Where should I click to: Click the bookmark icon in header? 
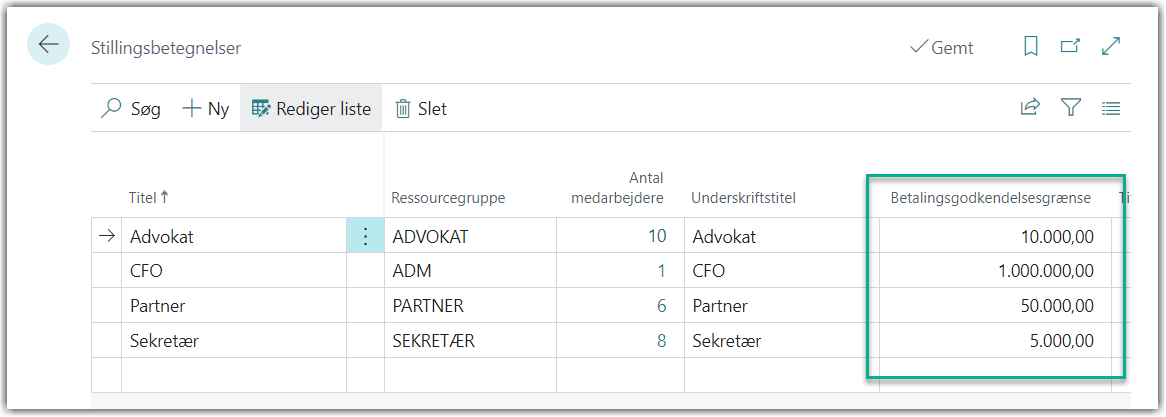1031,46
